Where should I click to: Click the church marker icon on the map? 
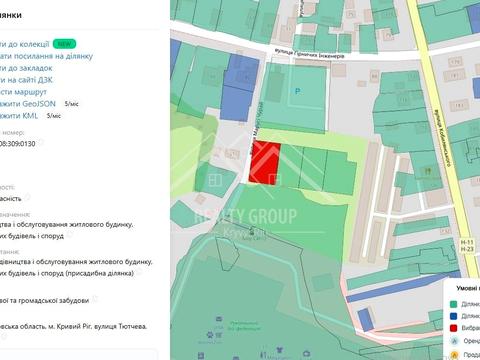(x=252, y=230)
